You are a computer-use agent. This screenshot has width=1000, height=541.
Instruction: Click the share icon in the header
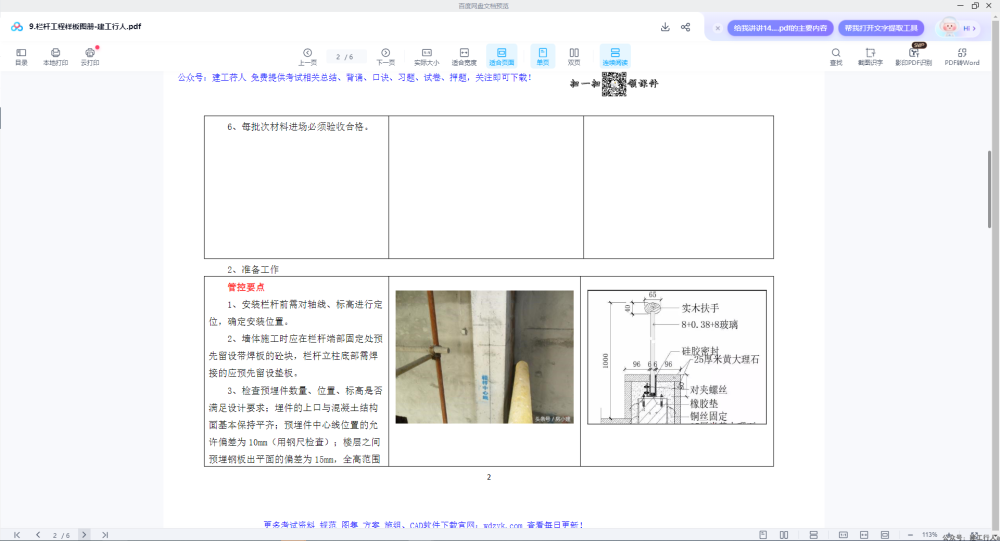pos(686,27)
